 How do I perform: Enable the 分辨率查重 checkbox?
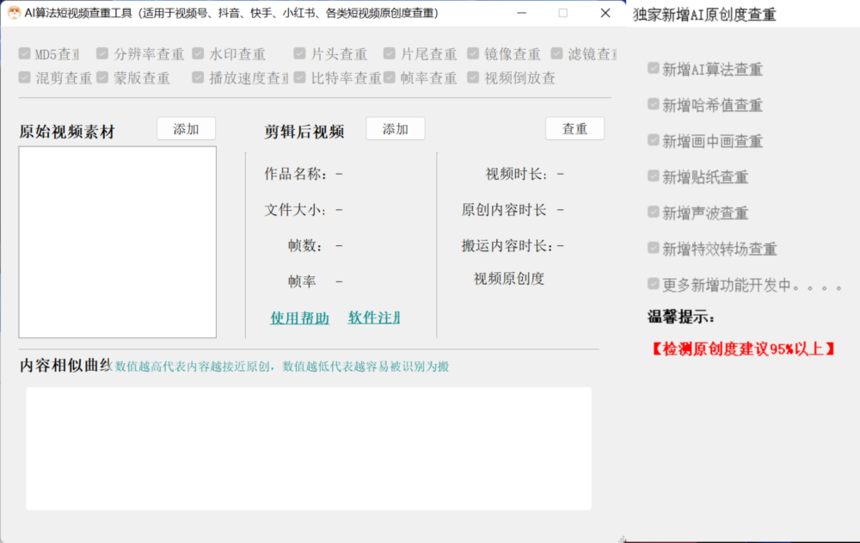(x=103, y=54)
